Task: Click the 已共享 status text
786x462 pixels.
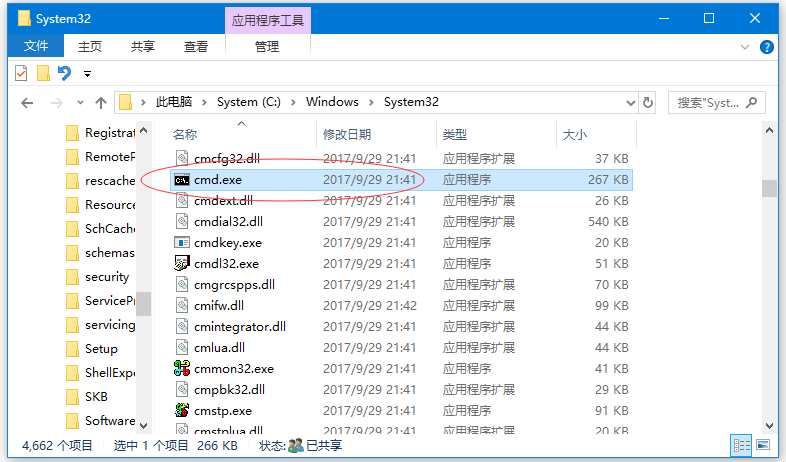Action: (x=324, y=445)
